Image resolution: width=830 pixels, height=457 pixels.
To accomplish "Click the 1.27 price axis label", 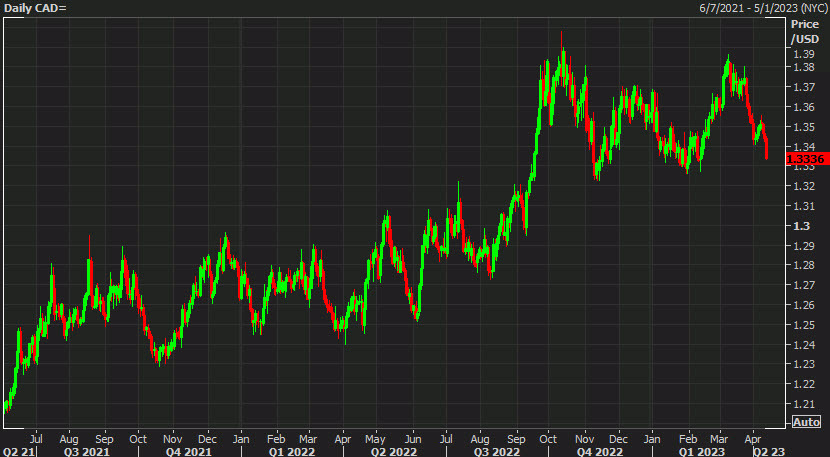I will pyautogui.click(x=804, y=285).
